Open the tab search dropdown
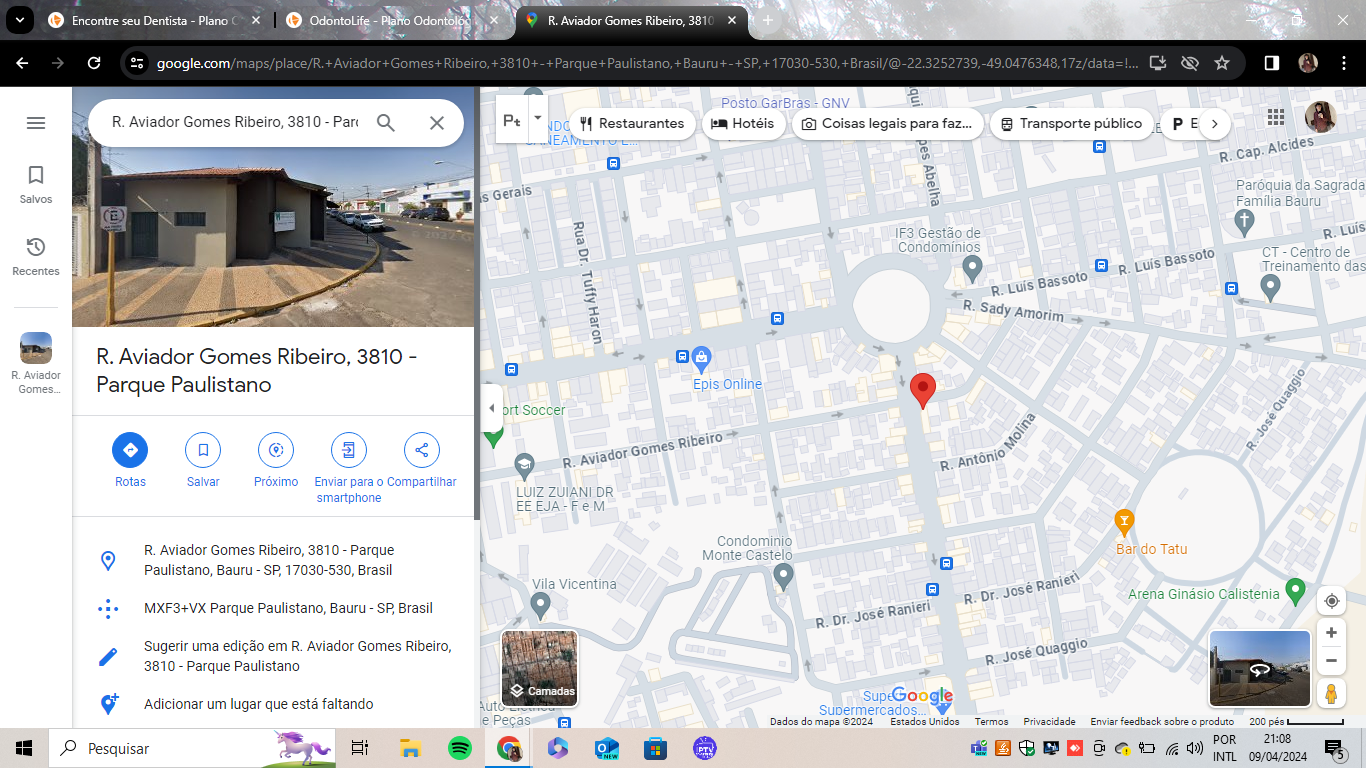 tap(19, 20)
